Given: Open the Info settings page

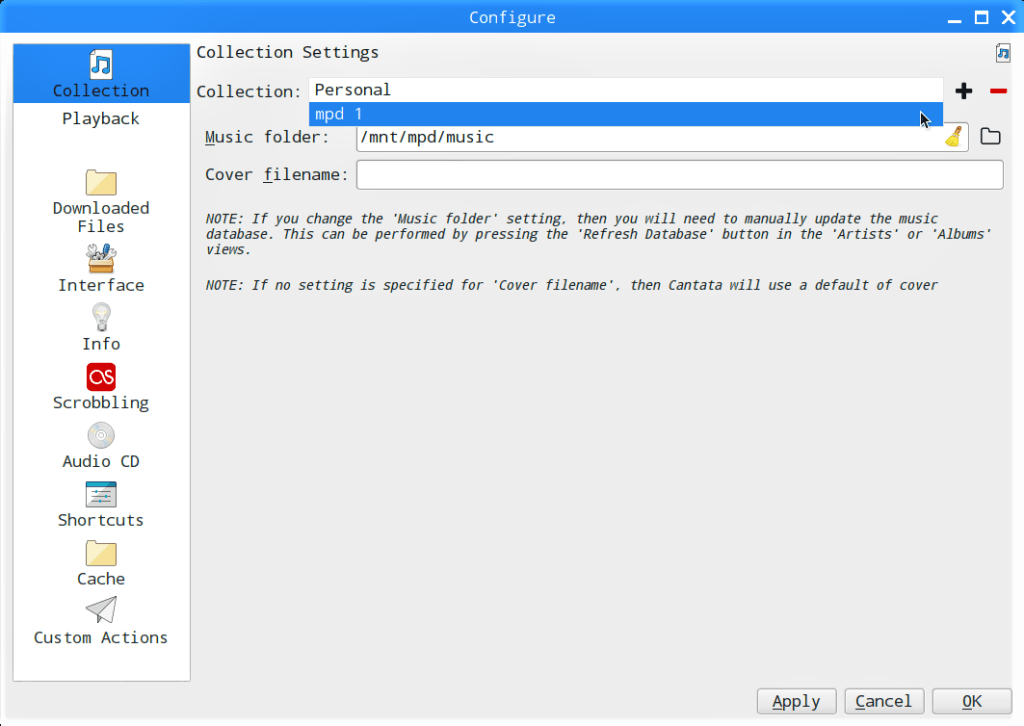Looking at the screenshot, I should (101, 328).
